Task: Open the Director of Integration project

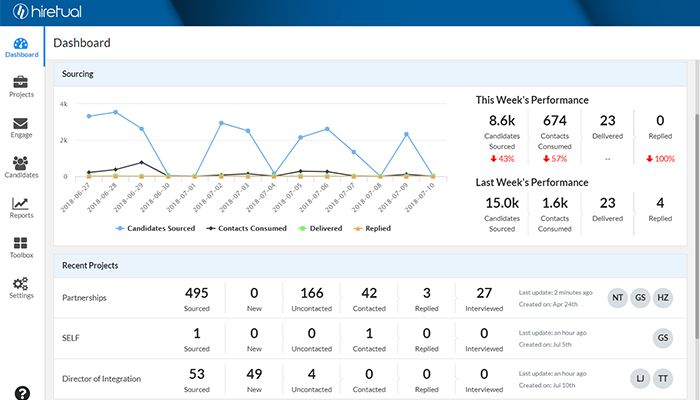Action: pos(101,379)
